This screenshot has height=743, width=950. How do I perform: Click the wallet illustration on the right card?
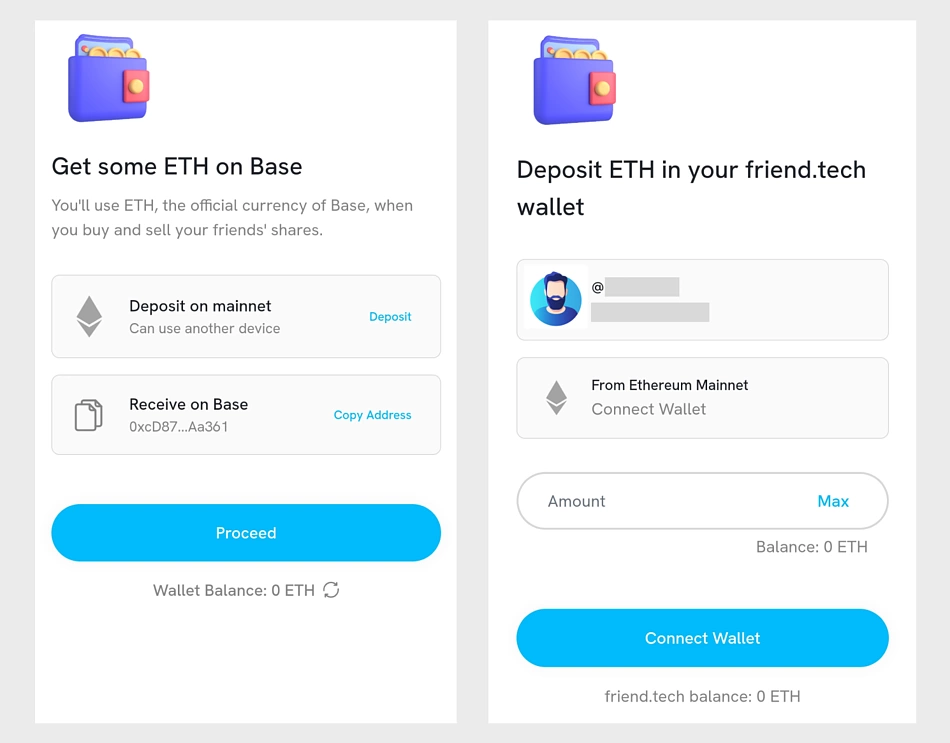tap(573, 78)
